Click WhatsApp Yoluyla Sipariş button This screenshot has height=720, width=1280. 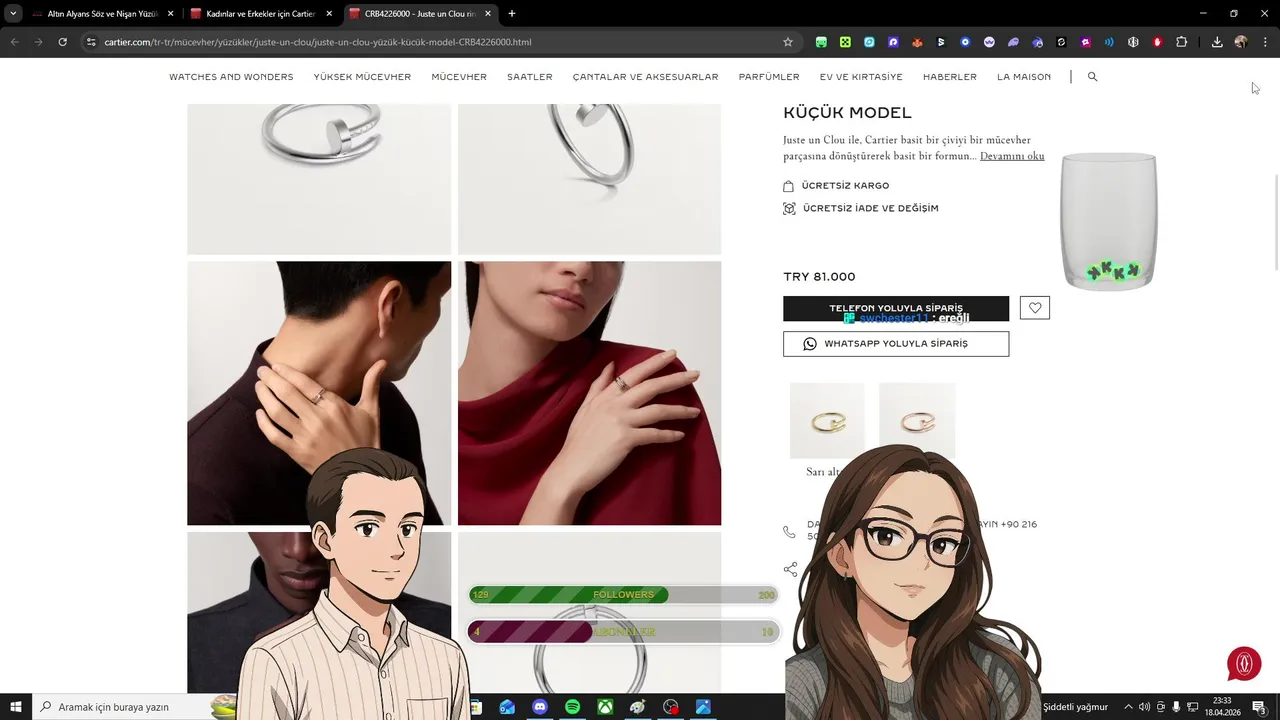(x=896, y=344)
